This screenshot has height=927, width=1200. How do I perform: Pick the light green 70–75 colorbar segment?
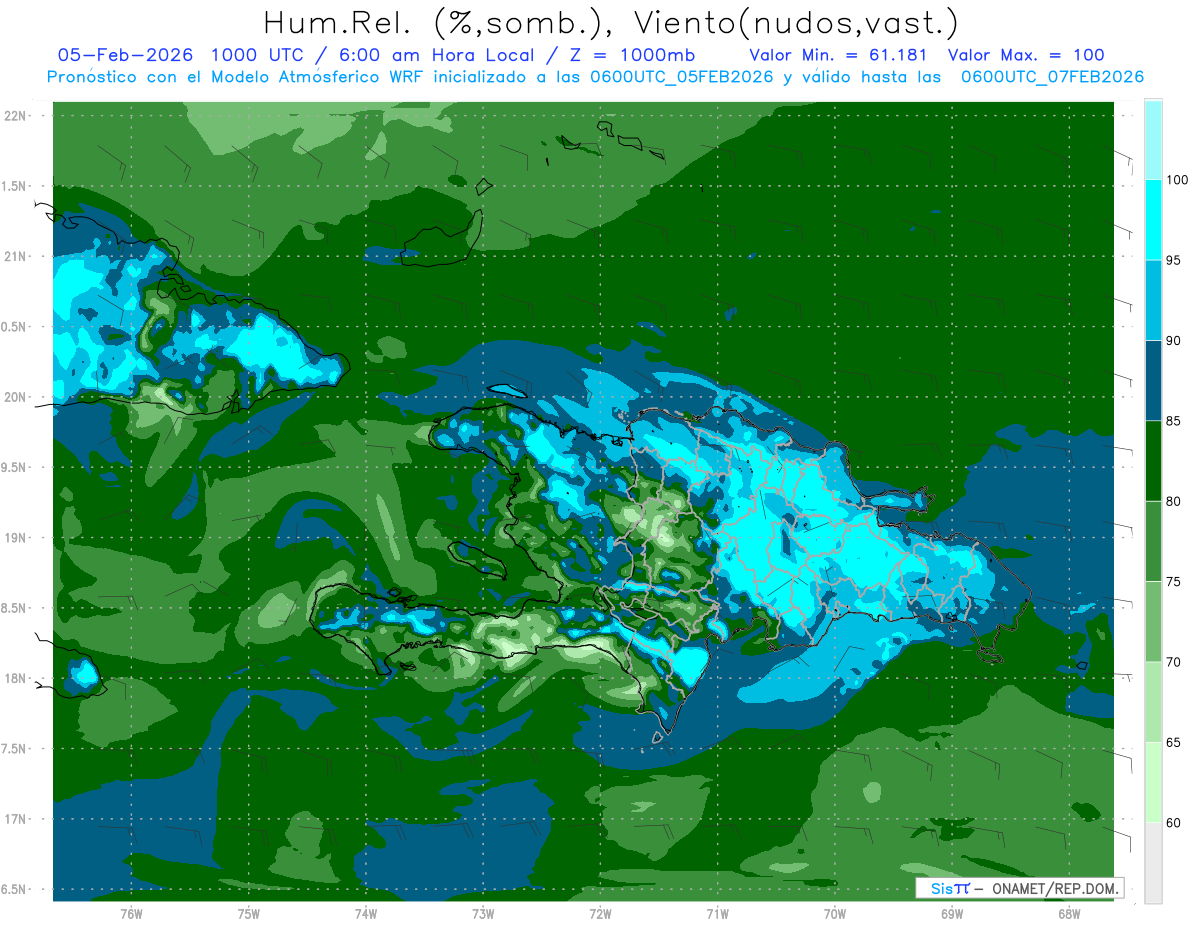pyautogui.click(x=1153, y=622)
